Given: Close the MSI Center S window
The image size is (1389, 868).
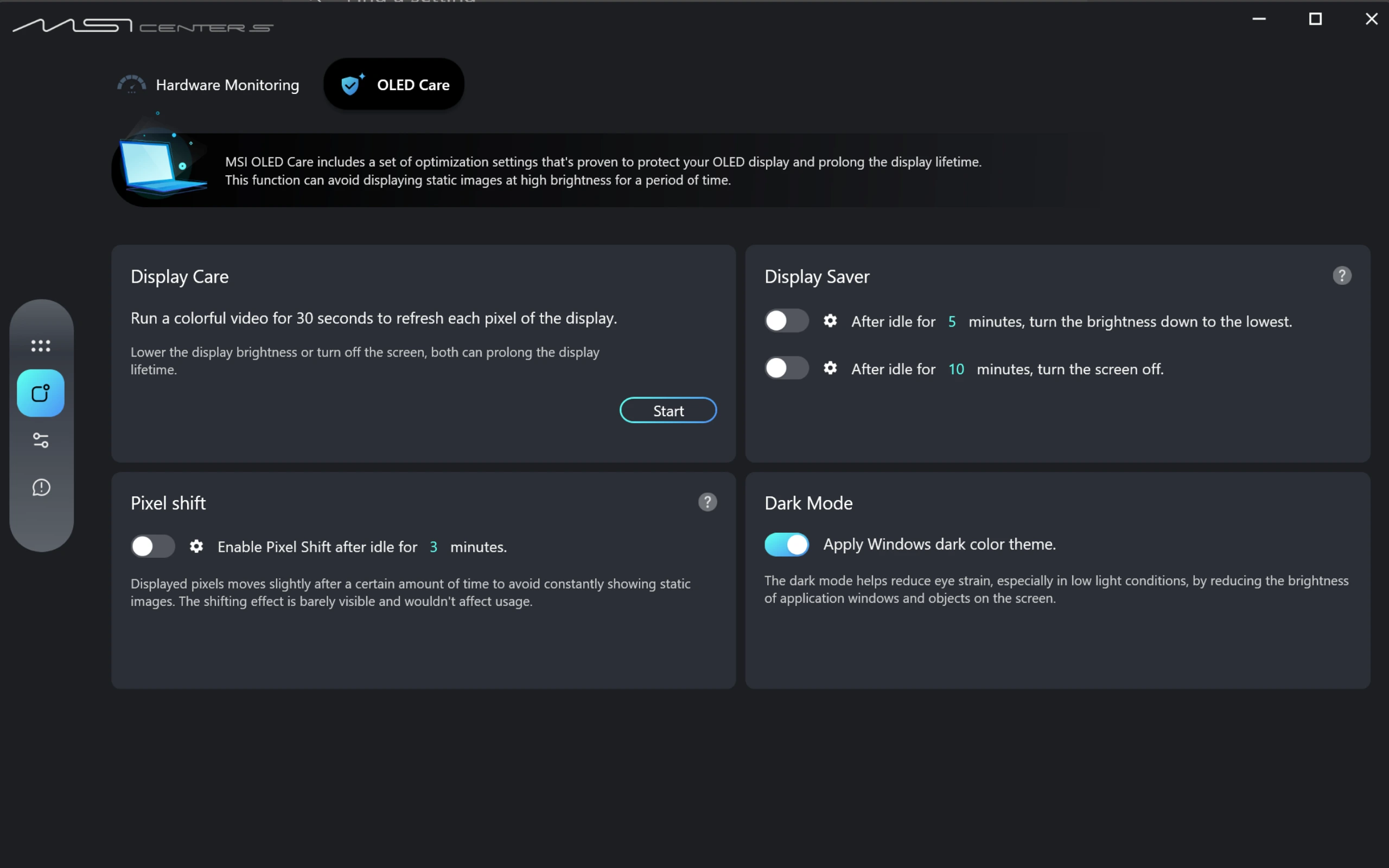Looking at the screenshot, I should tap(1372, 19).
